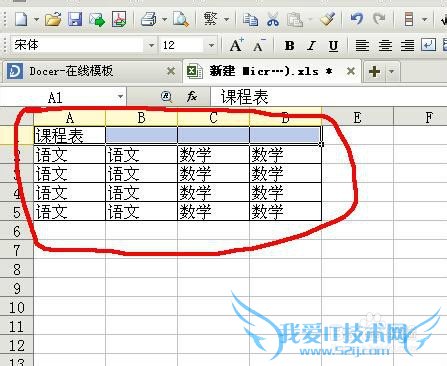This screenshot has height=366, width=447.
Task: Click the 繁 traditional Chinese conversion icon
Action: point(211,19)
